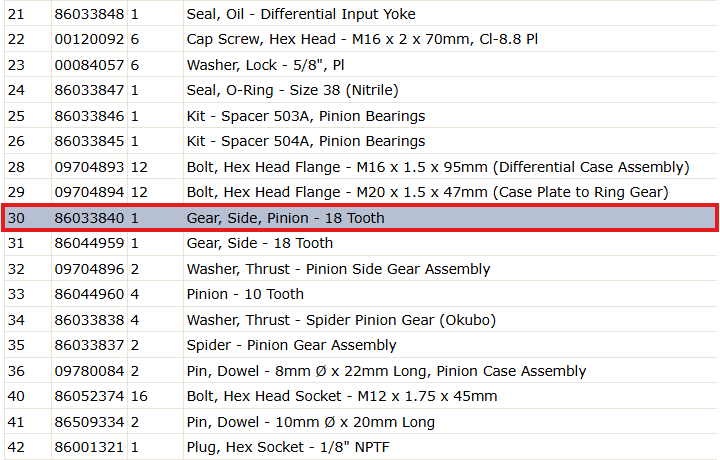Select Pin, Dowel 8mm x 22mm Long row
The height and width of the screenshot is (460, 720).
pos(361,370)
